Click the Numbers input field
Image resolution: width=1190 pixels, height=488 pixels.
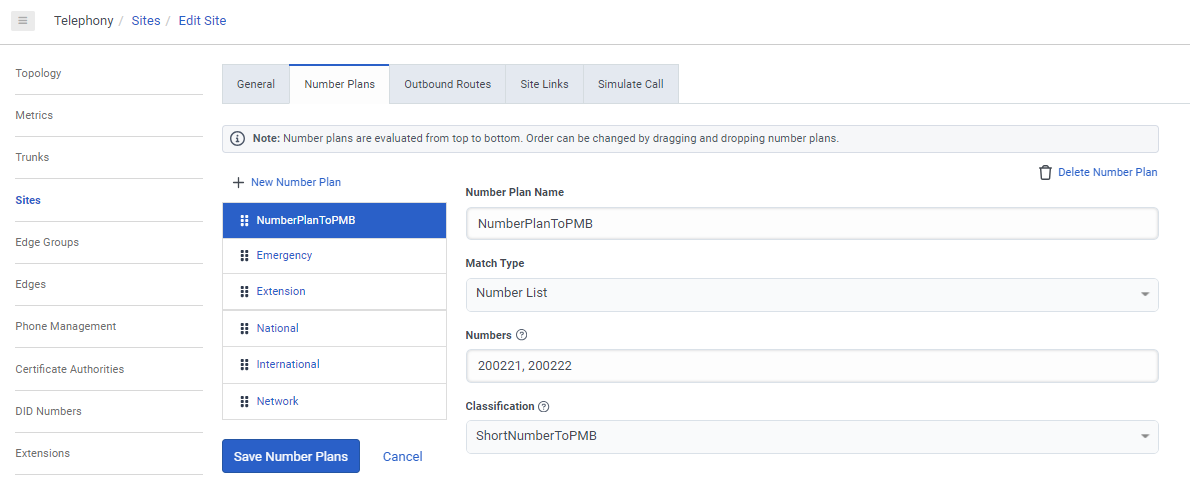point(812,366)
